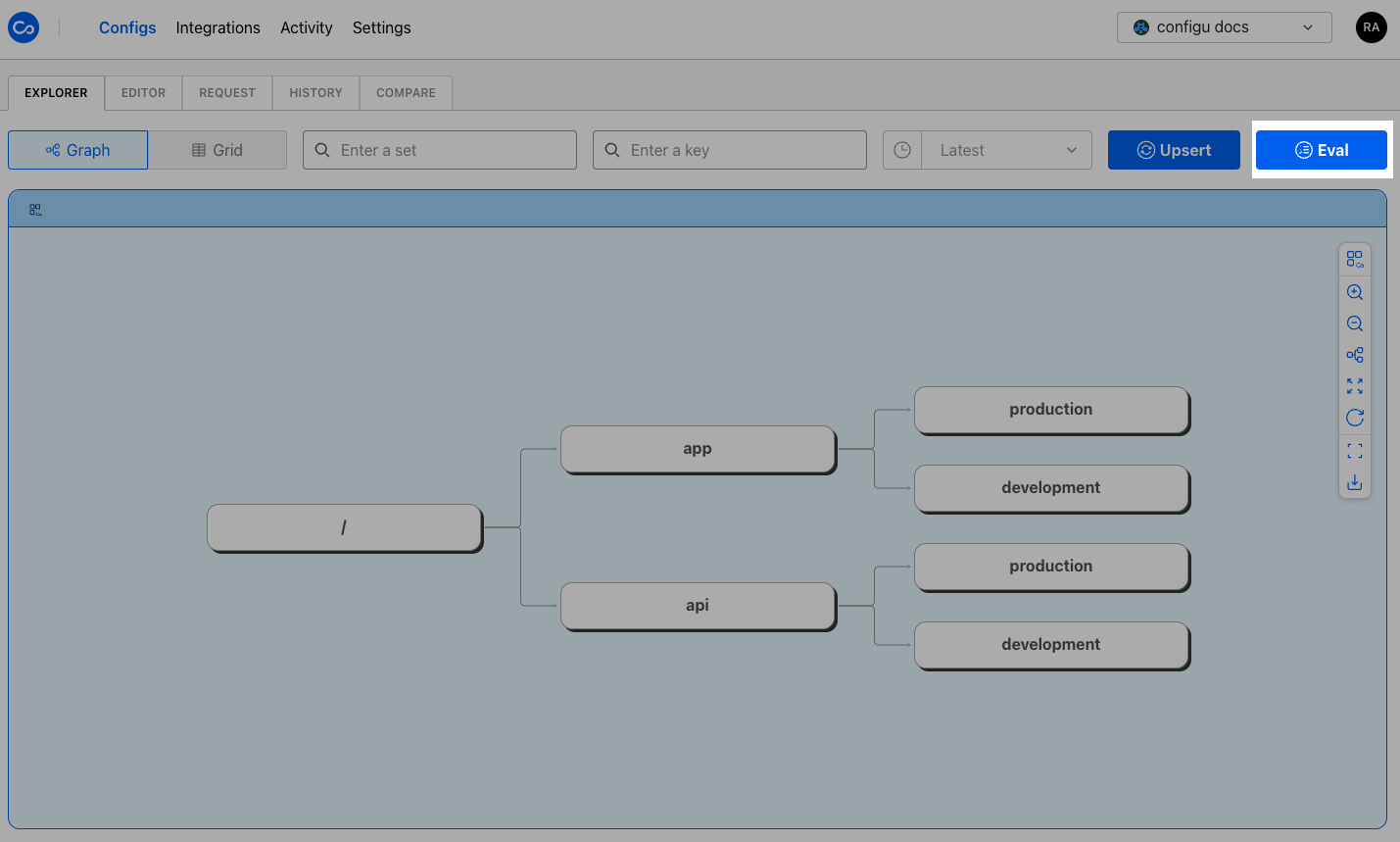This screenshot has width=1400, height=842.
Task: Click the clock icon beside Latest
Action: pos(902,150)
